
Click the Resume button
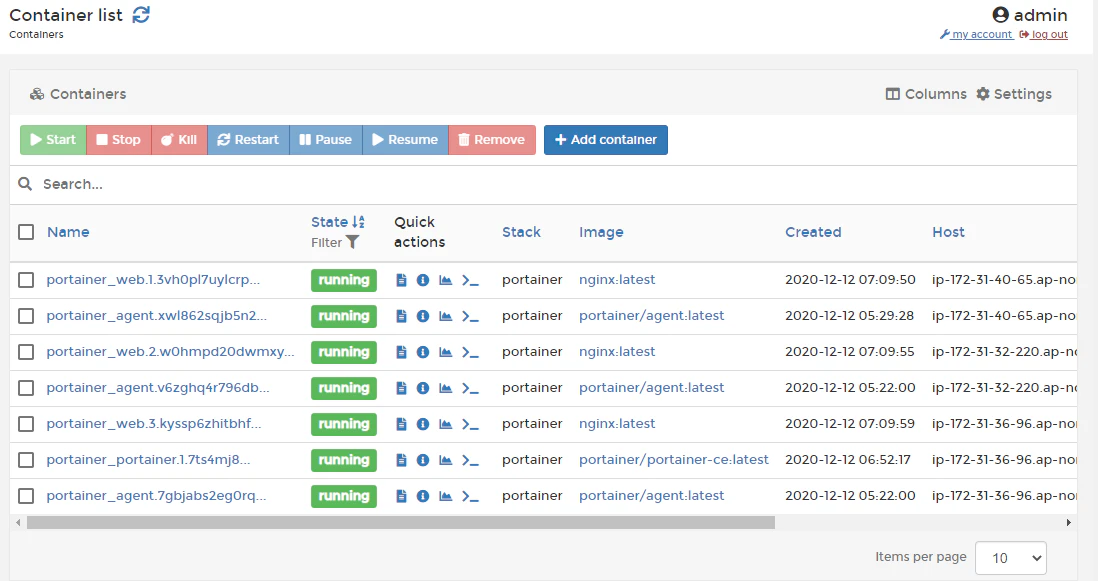[x=405, y=140]
